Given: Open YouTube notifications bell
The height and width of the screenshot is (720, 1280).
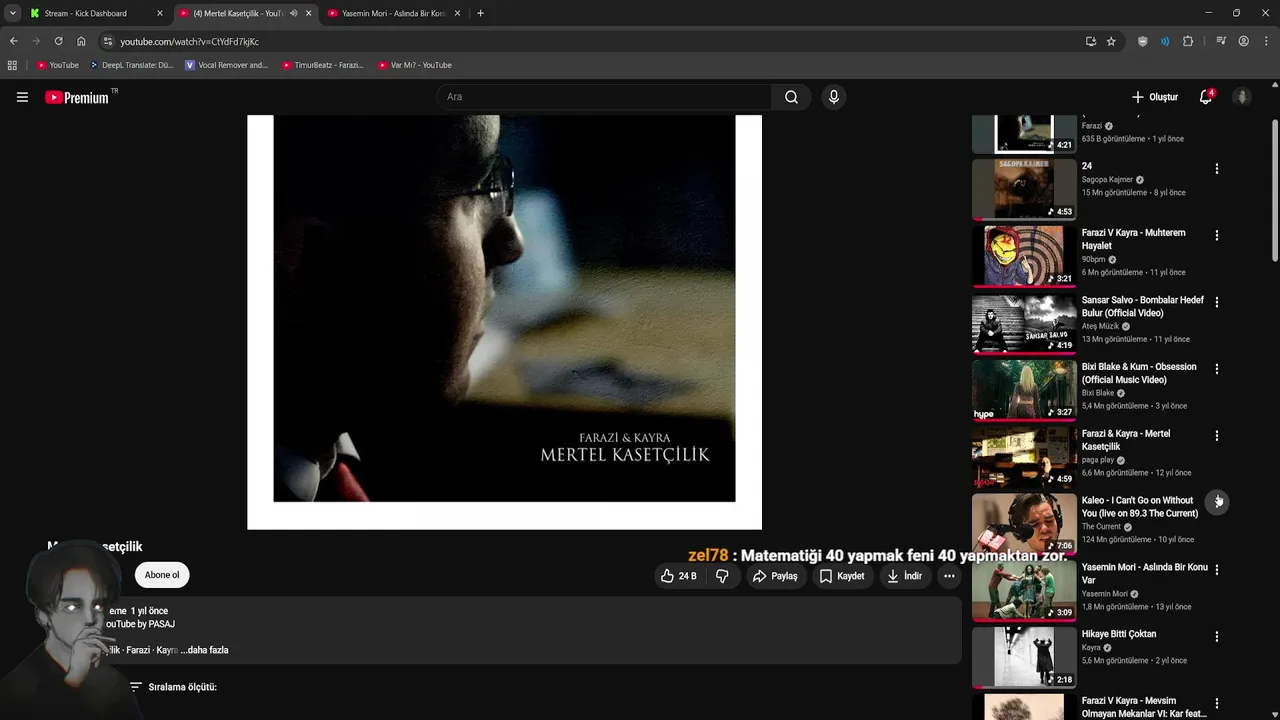Looking at the screenshot, I should [1206, 97].
